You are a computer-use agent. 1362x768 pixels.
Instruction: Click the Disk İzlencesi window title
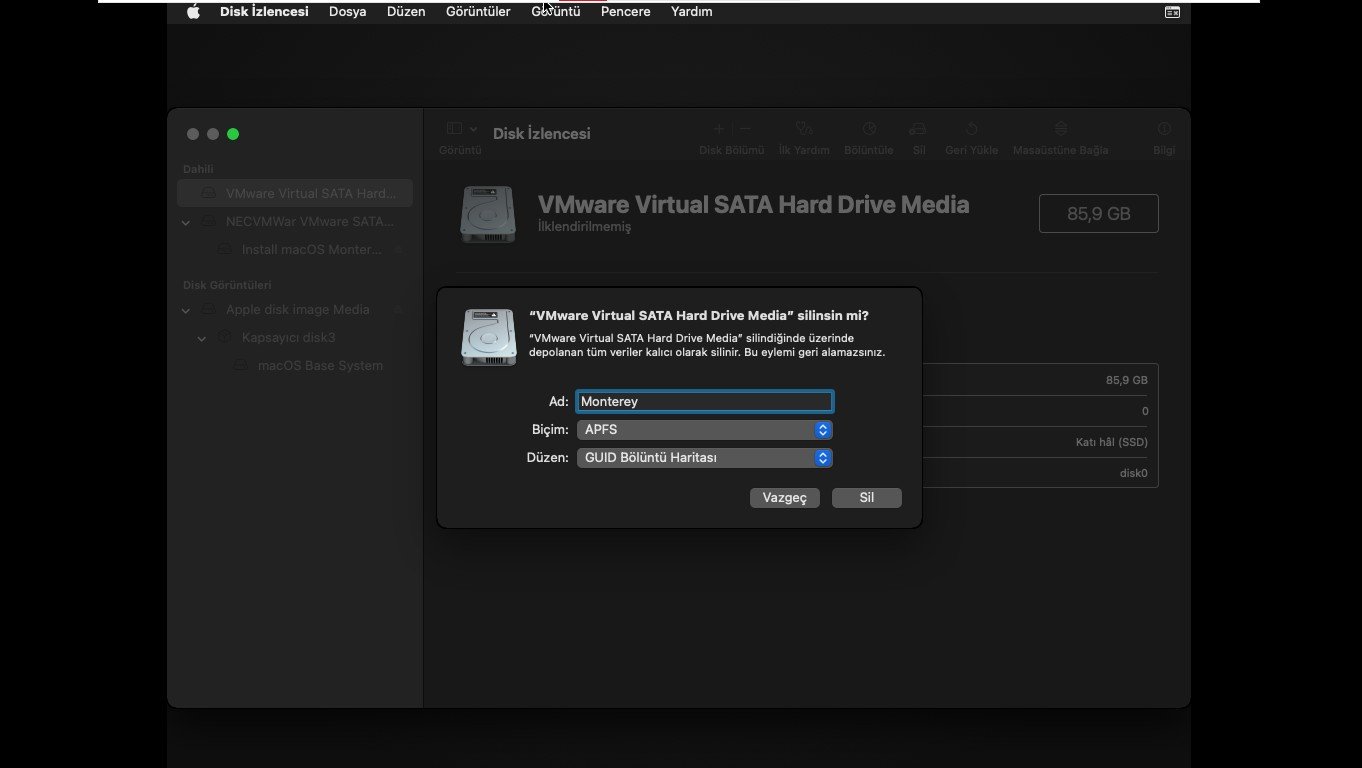pos(541,133)
